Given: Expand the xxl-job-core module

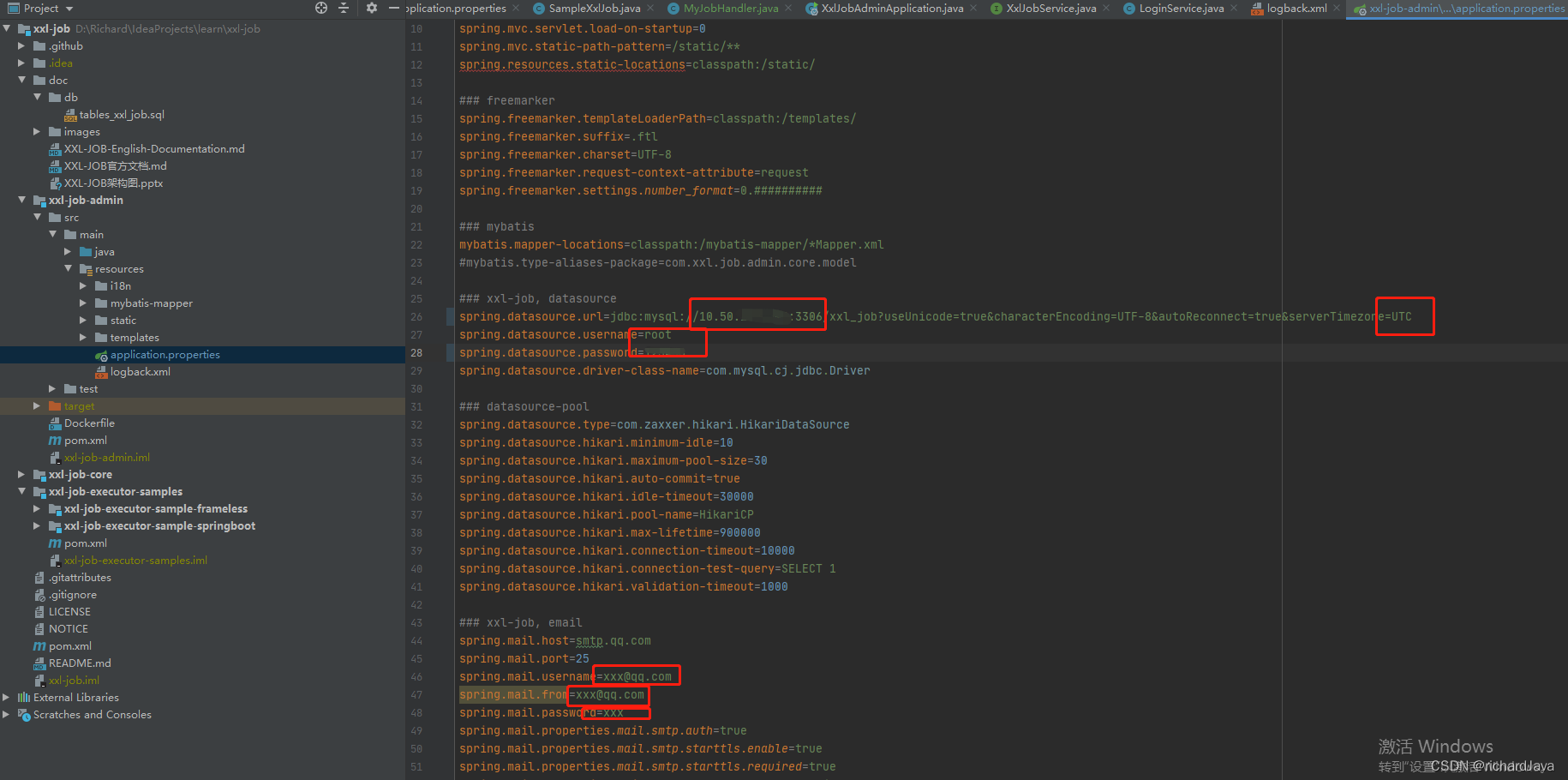Looking at the screenshot, I should (22, 474).
